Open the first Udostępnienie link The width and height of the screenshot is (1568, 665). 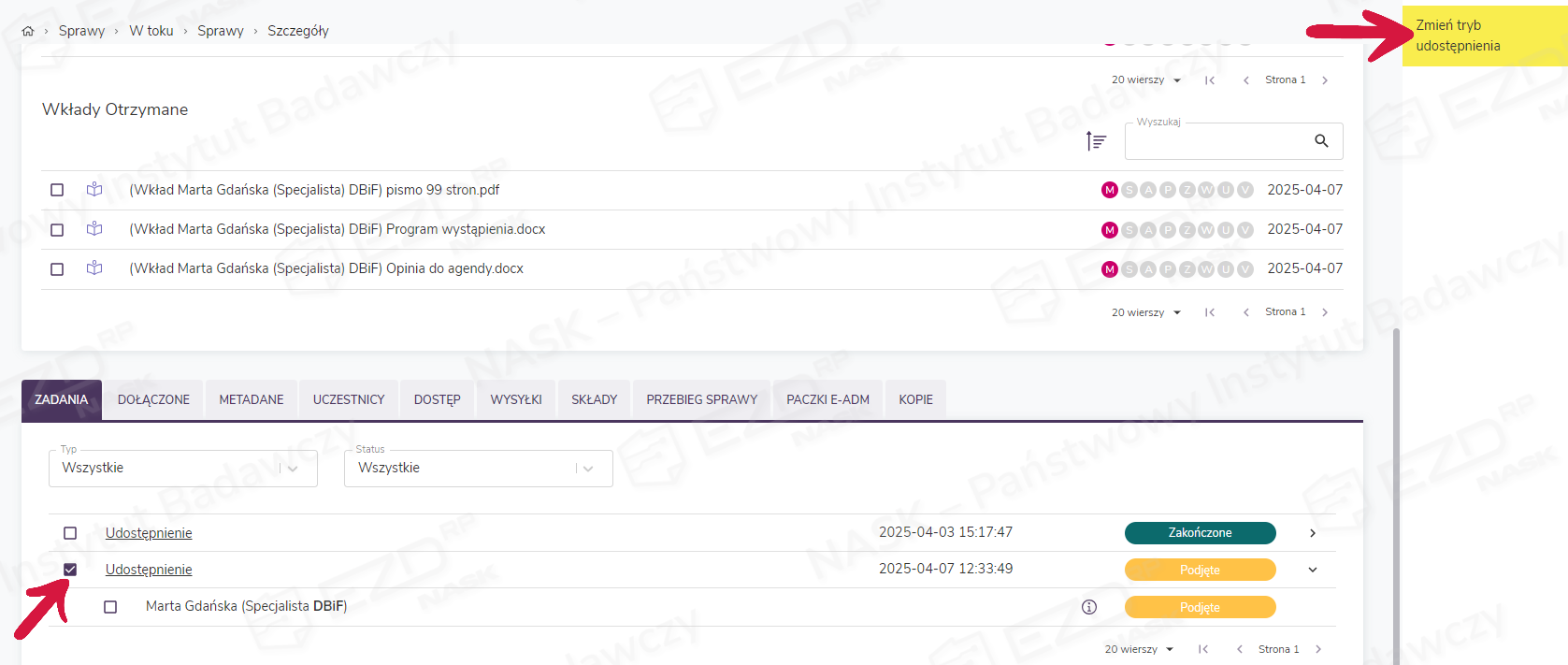149,533
